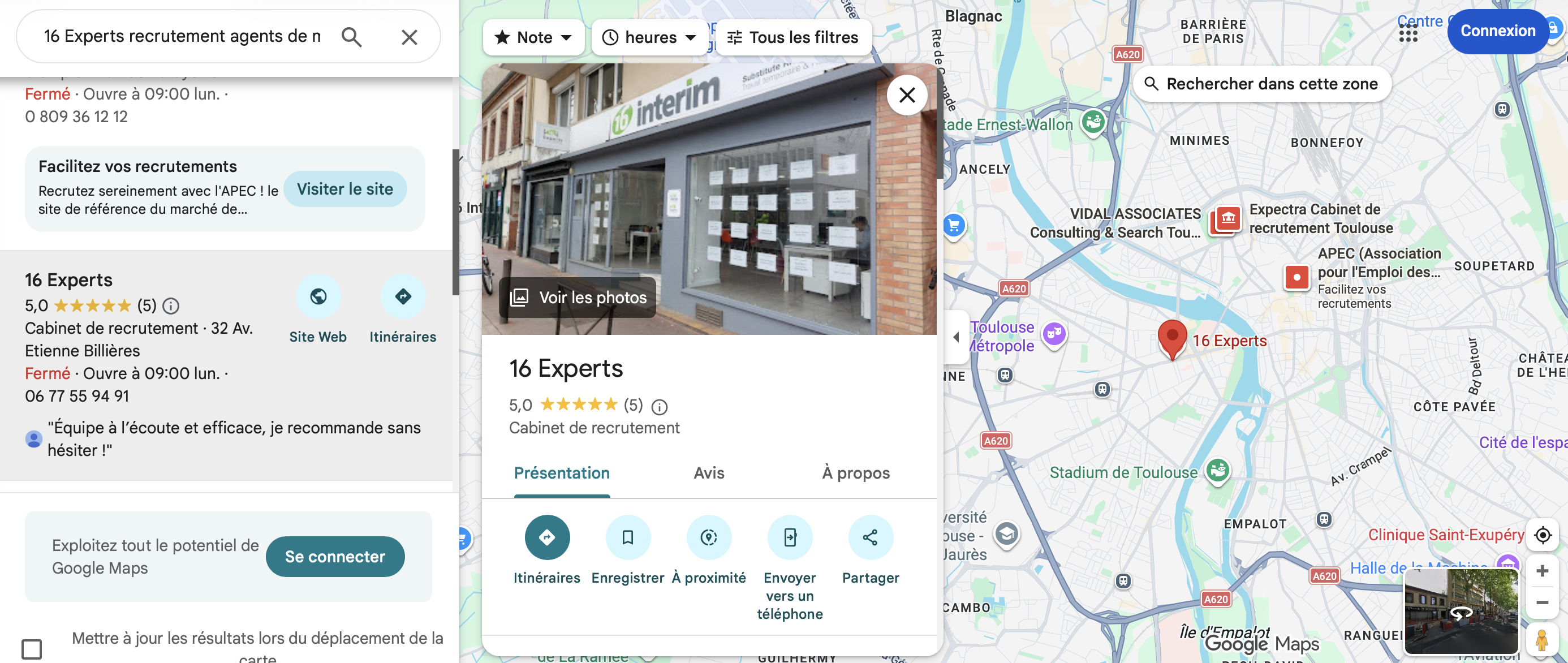Viewport: 1568px width, 663px height.
Task: Share the place with the Partager icon
Action: [x=871, y=537]
